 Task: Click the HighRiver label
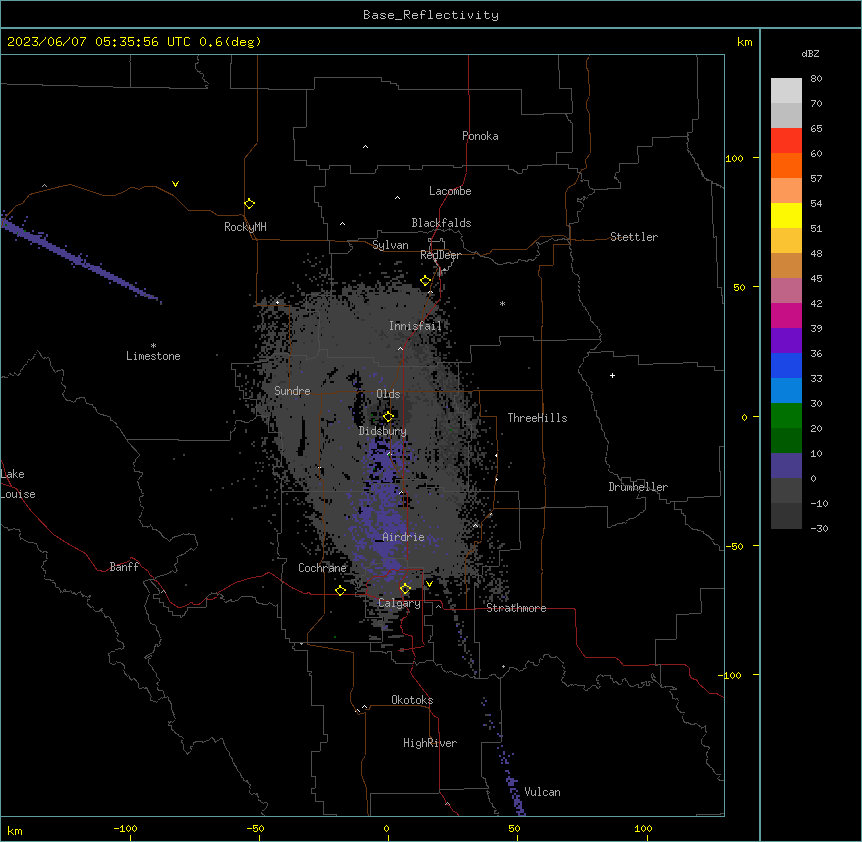pyautogui.click(x=430, y=743)
